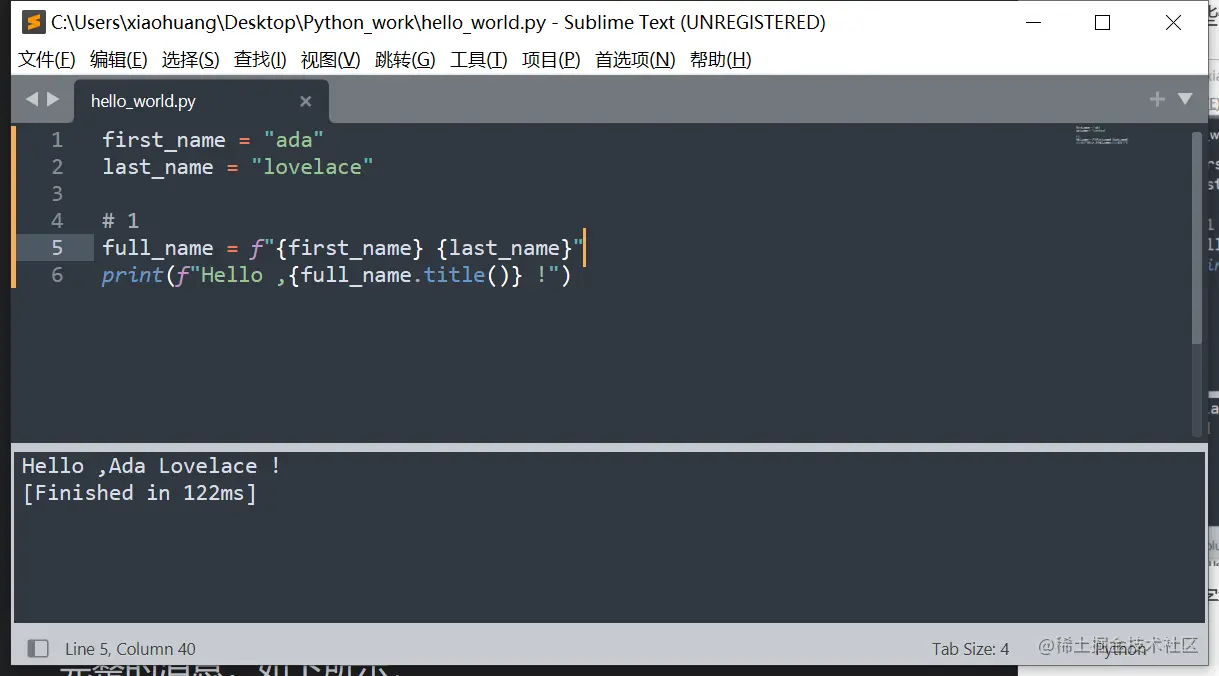1219x676 pixels.
Task: Close the hello_world.py tab
Action: tap(306, 101)
